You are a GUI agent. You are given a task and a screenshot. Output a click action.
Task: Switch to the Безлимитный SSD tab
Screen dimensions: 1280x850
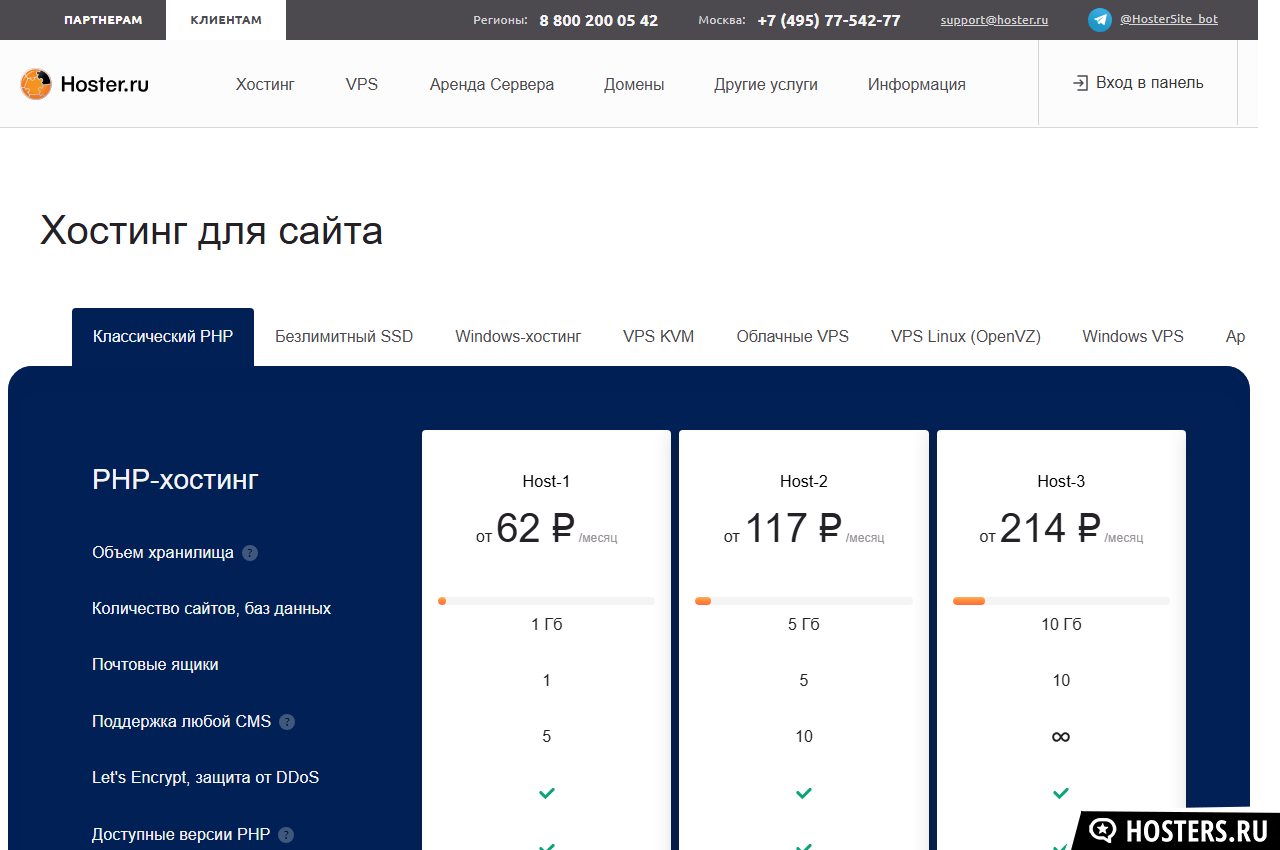click(x=344, y=337)
